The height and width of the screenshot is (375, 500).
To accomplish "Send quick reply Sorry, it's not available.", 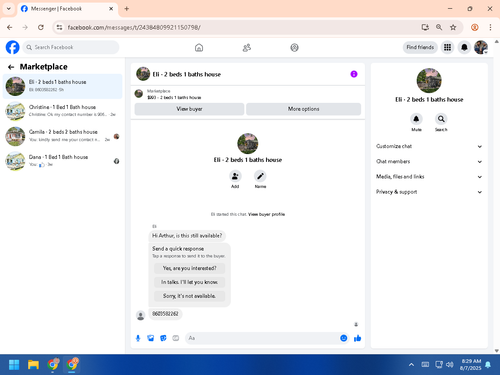I will (189, 296).
